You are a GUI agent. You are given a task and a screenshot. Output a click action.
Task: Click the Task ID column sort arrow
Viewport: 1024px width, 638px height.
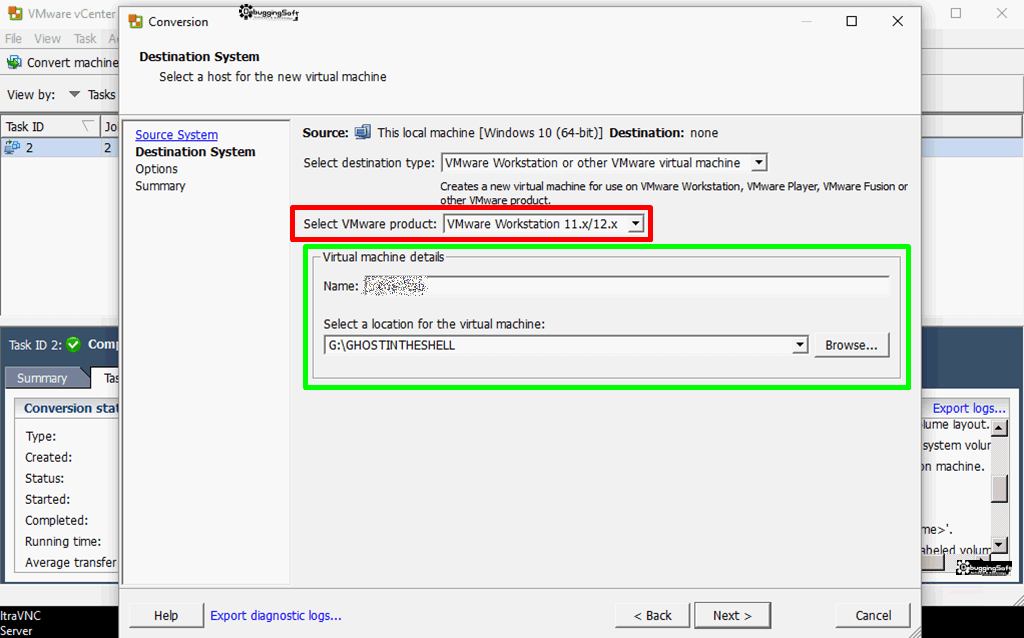pos(88,126)
